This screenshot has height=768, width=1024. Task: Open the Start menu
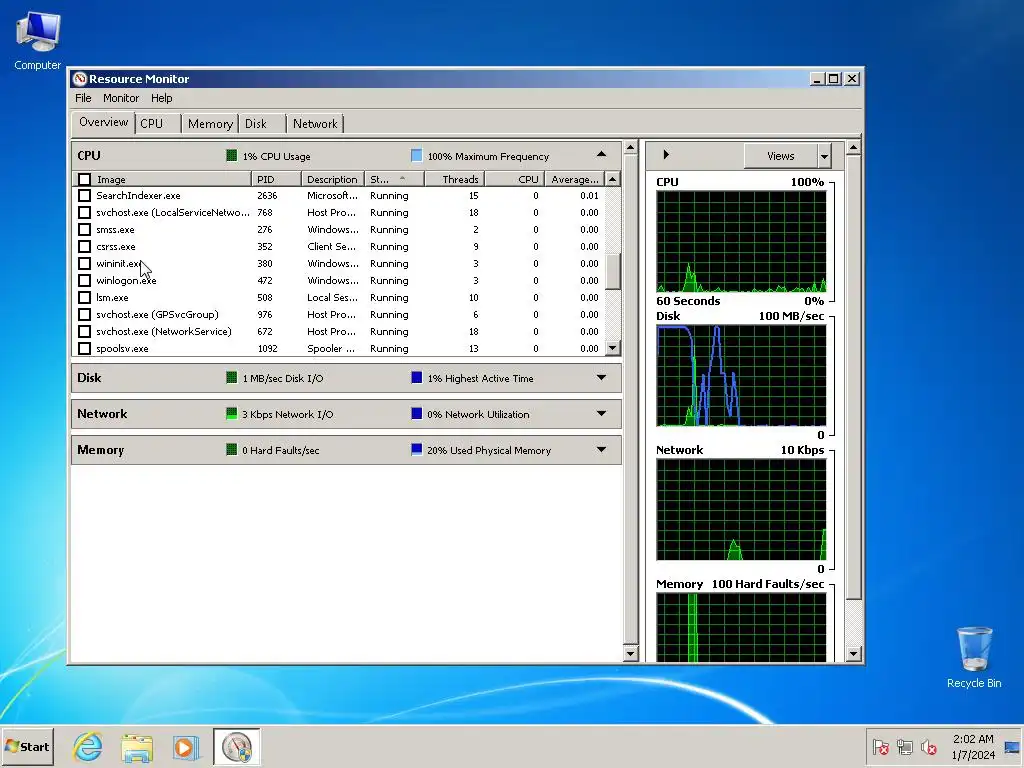pos(27,746)
